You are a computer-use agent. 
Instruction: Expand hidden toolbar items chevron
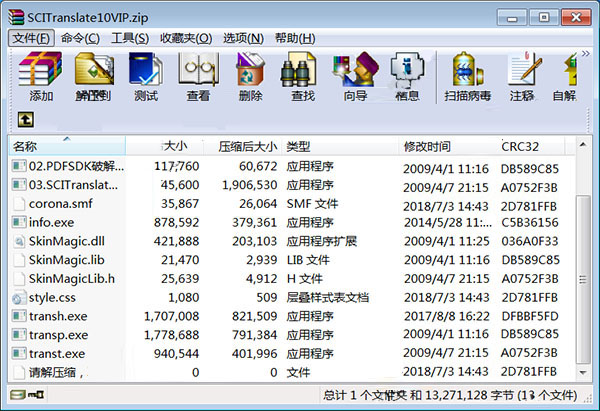[585, 54]
